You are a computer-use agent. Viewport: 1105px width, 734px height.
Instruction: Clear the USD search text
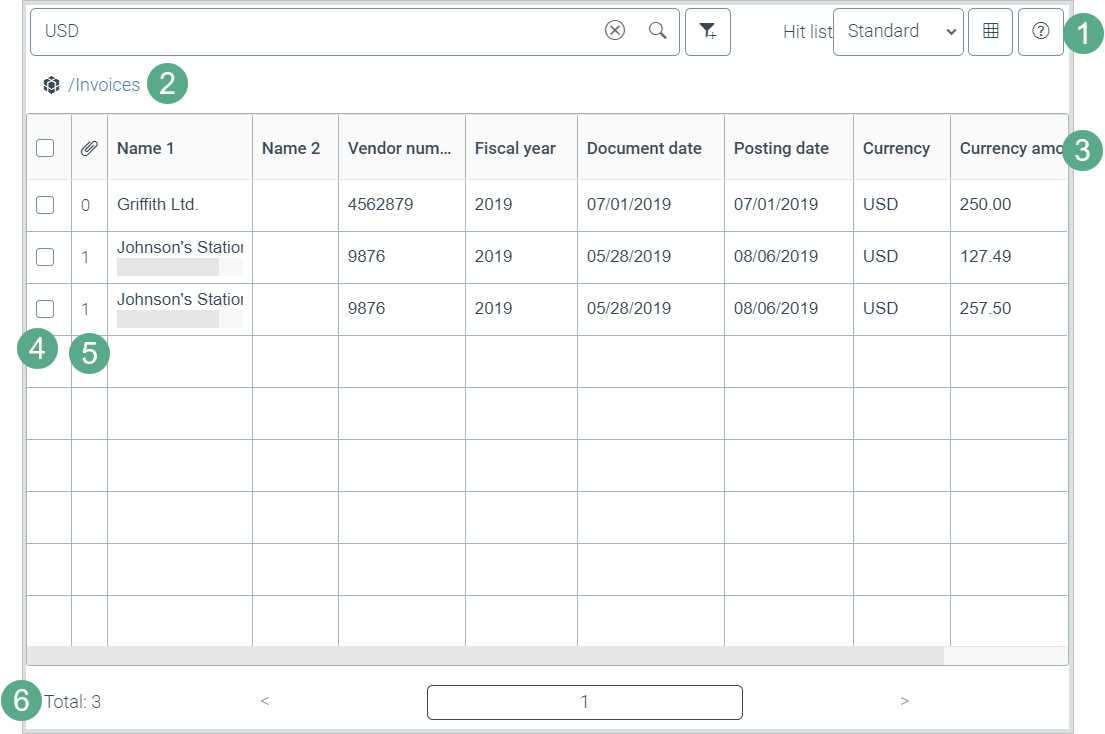point(615,31)
